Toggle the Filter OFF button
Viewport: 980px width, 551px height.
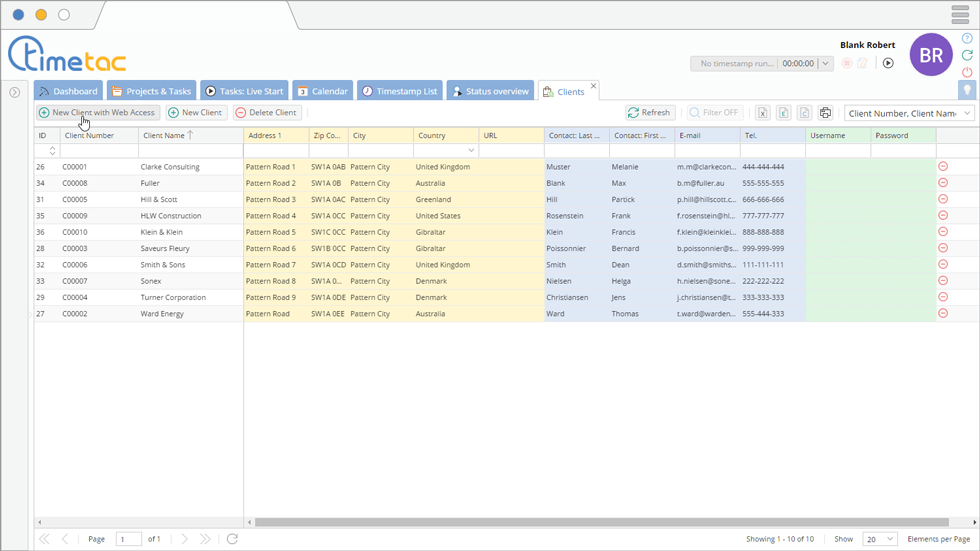[x=714, y=113]
